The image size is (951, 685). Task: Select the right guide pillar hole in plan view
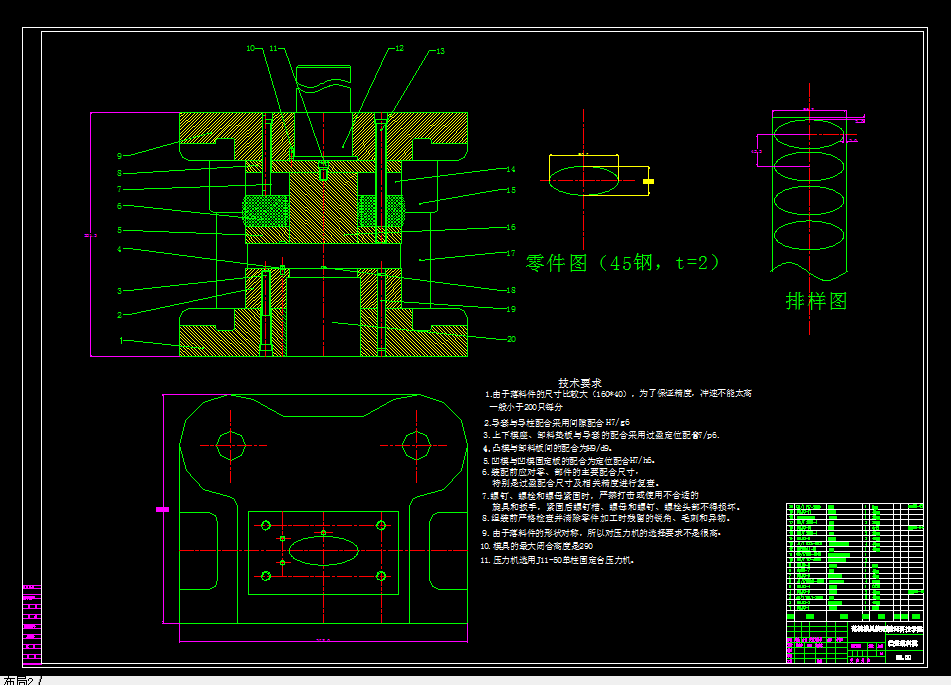[x=417, y=445]
